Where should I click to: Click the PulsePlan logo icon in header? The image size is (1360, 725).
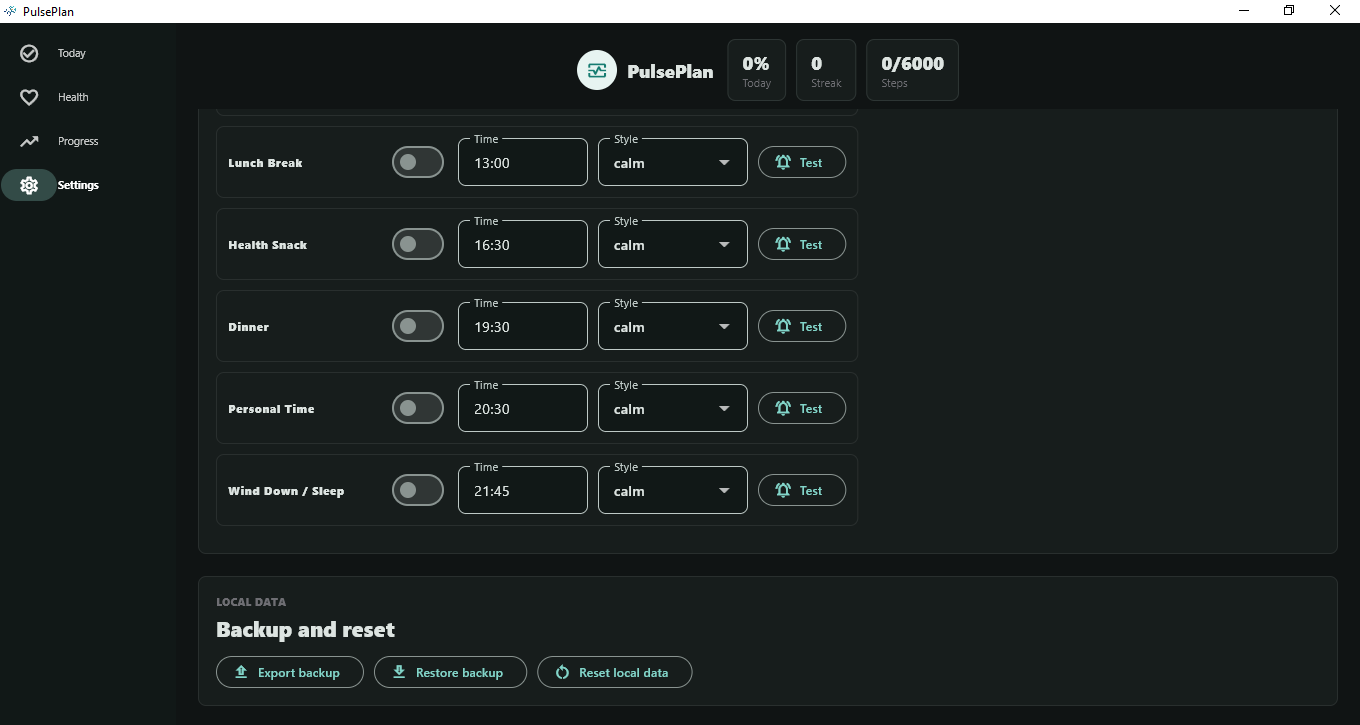tap(597, 70)
